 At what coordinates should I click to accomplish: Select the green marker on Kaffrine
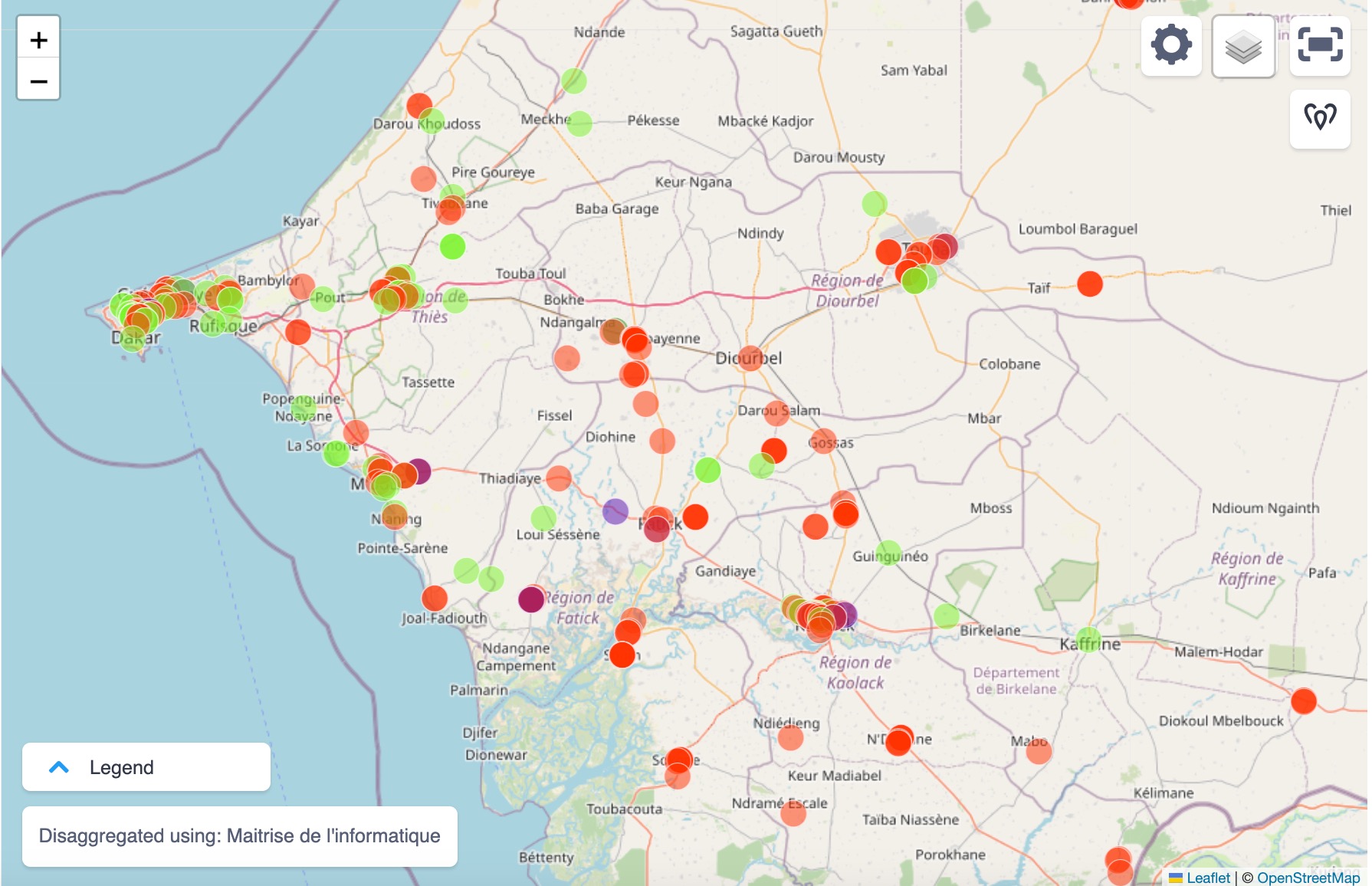1088,640
